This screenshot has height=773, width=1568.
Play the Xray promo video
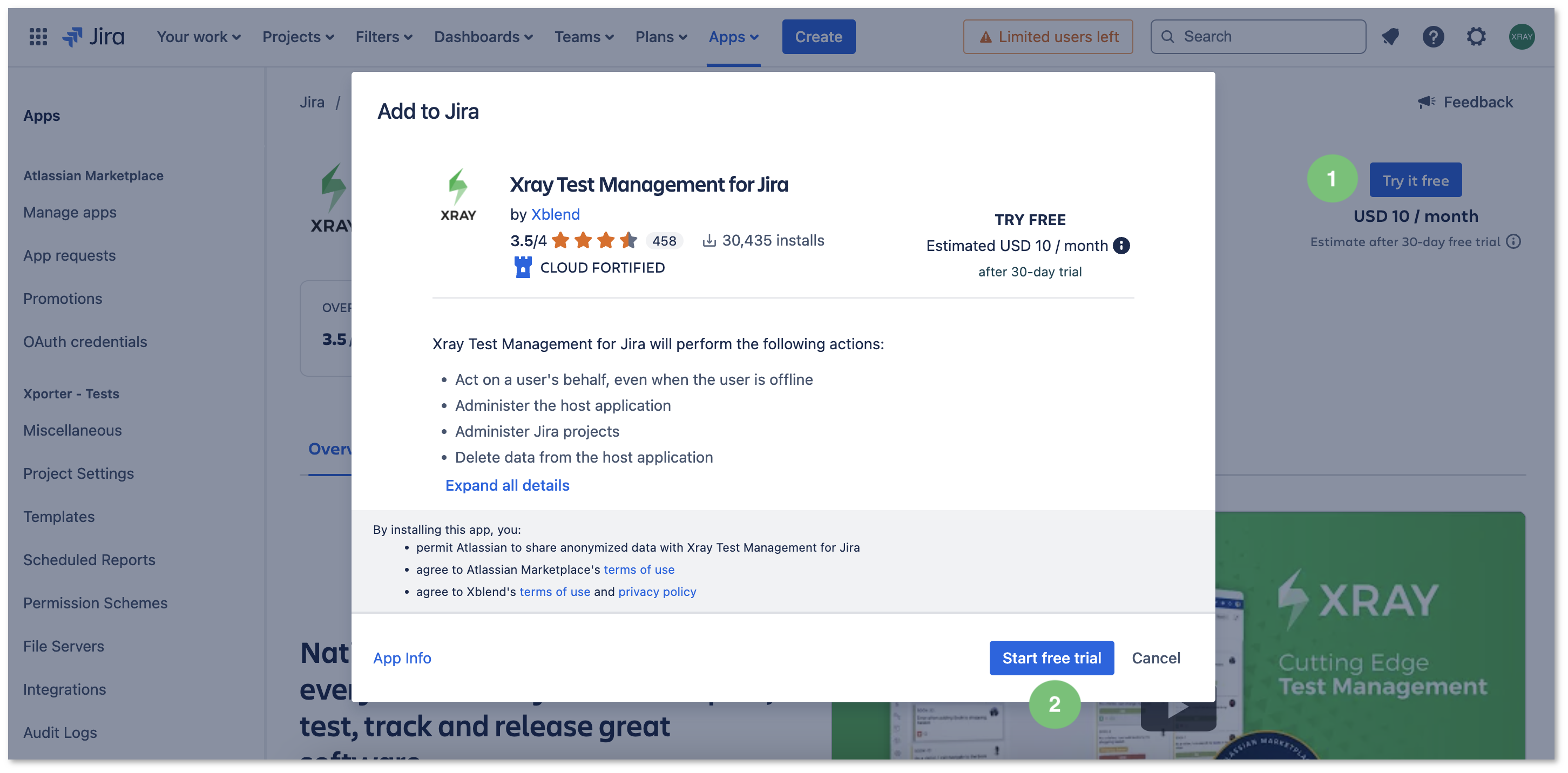(x=1179, y=708)
